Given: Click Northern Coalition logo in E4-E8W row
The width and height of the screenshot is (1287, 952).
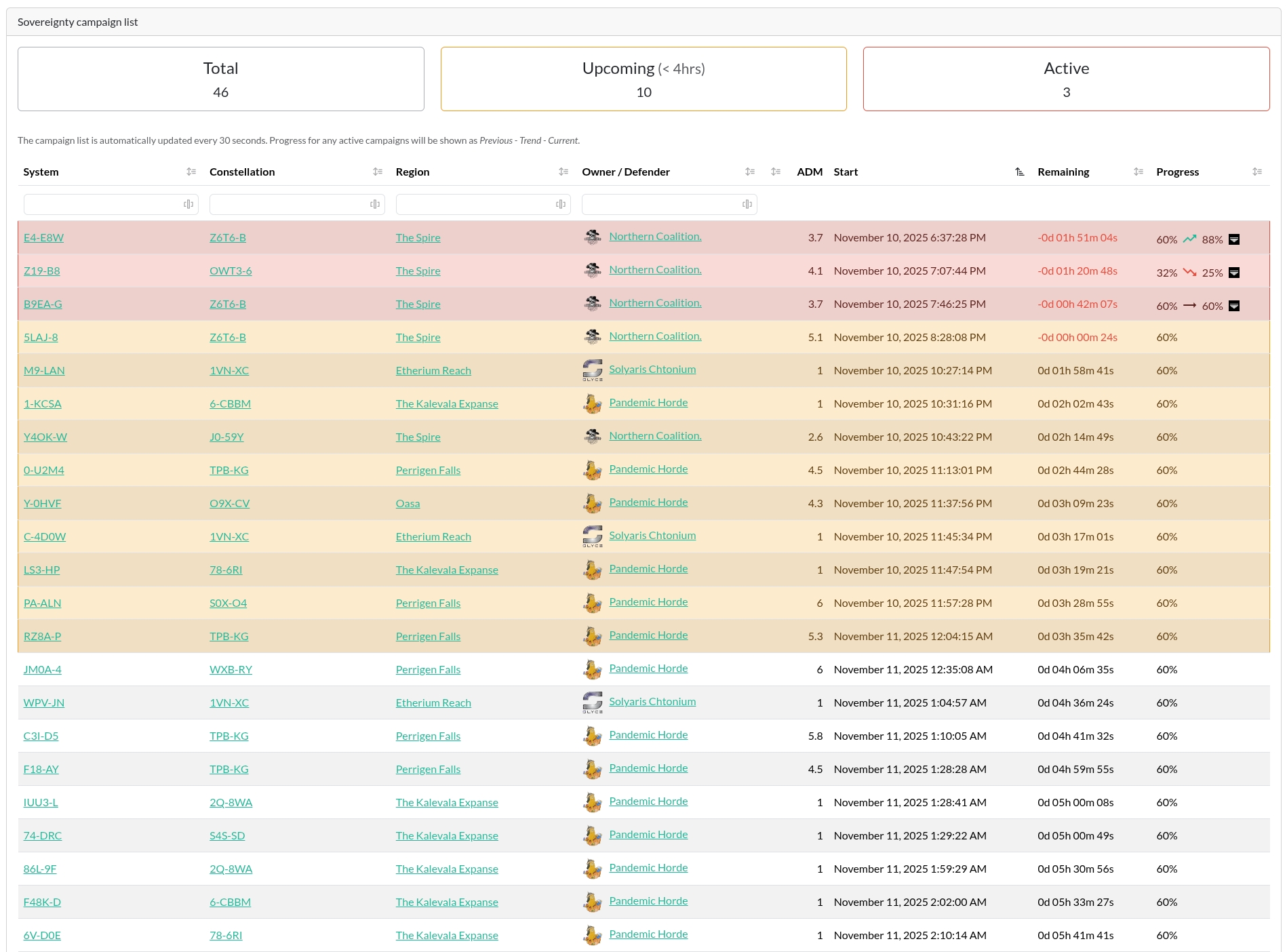Looking at the screenshot, I should tap(593, 237).
